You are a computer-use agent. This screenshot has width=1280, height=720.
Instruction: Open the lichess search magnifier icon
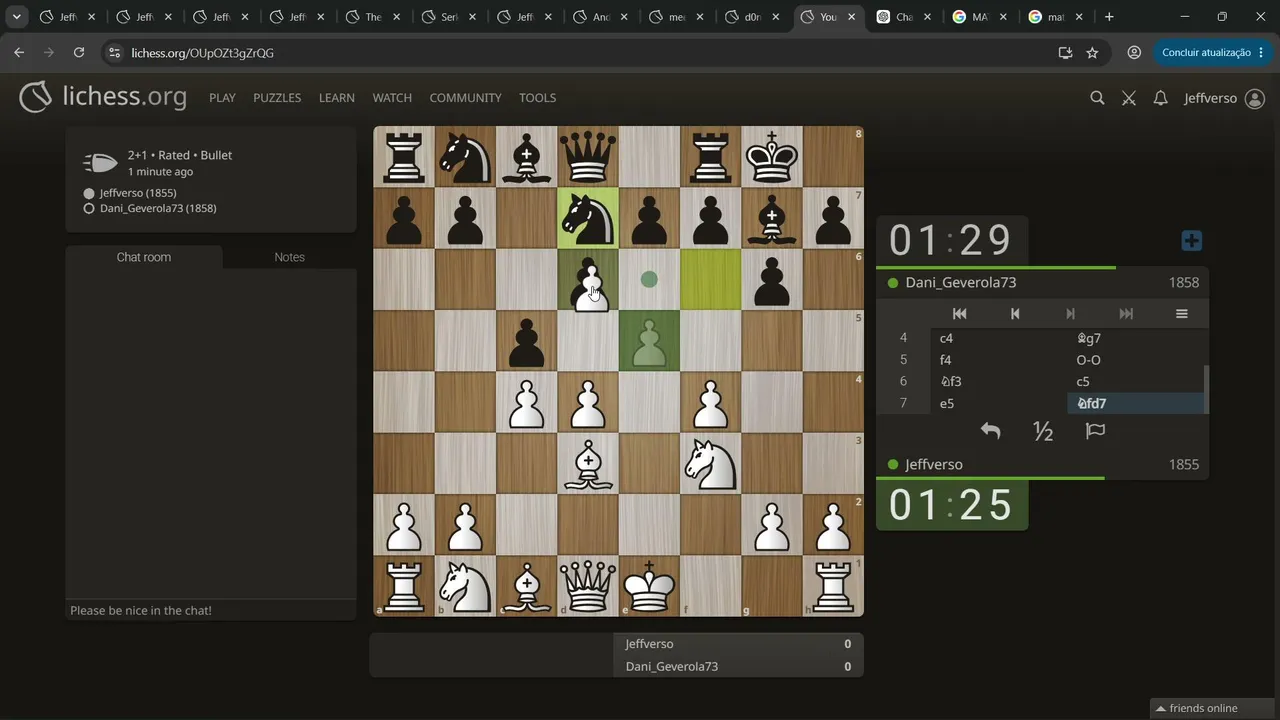[1097, 98]
